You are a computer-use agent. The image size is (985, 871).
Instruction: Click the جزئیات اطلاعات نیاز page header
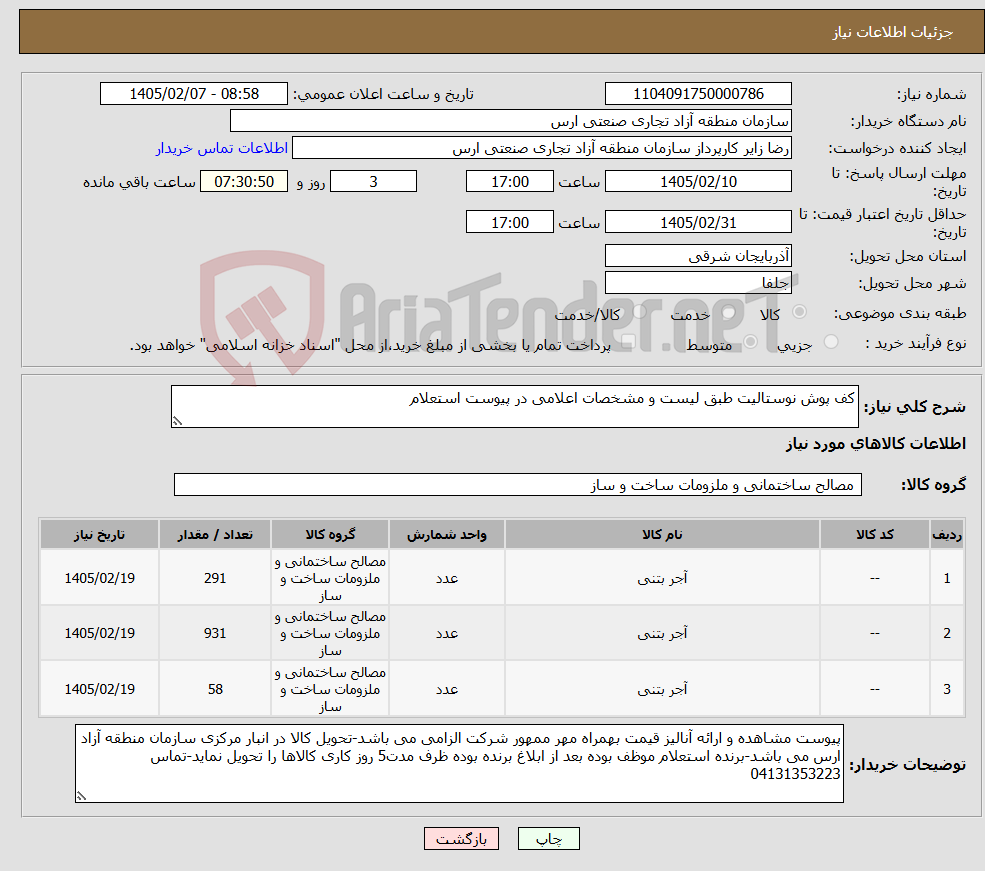coord(893,32)
